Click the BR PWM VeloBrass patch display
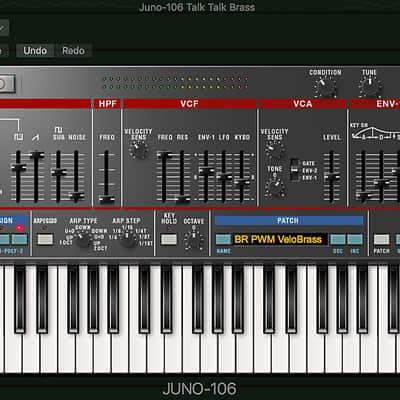The image size is (400, 400). coord(280,239)
